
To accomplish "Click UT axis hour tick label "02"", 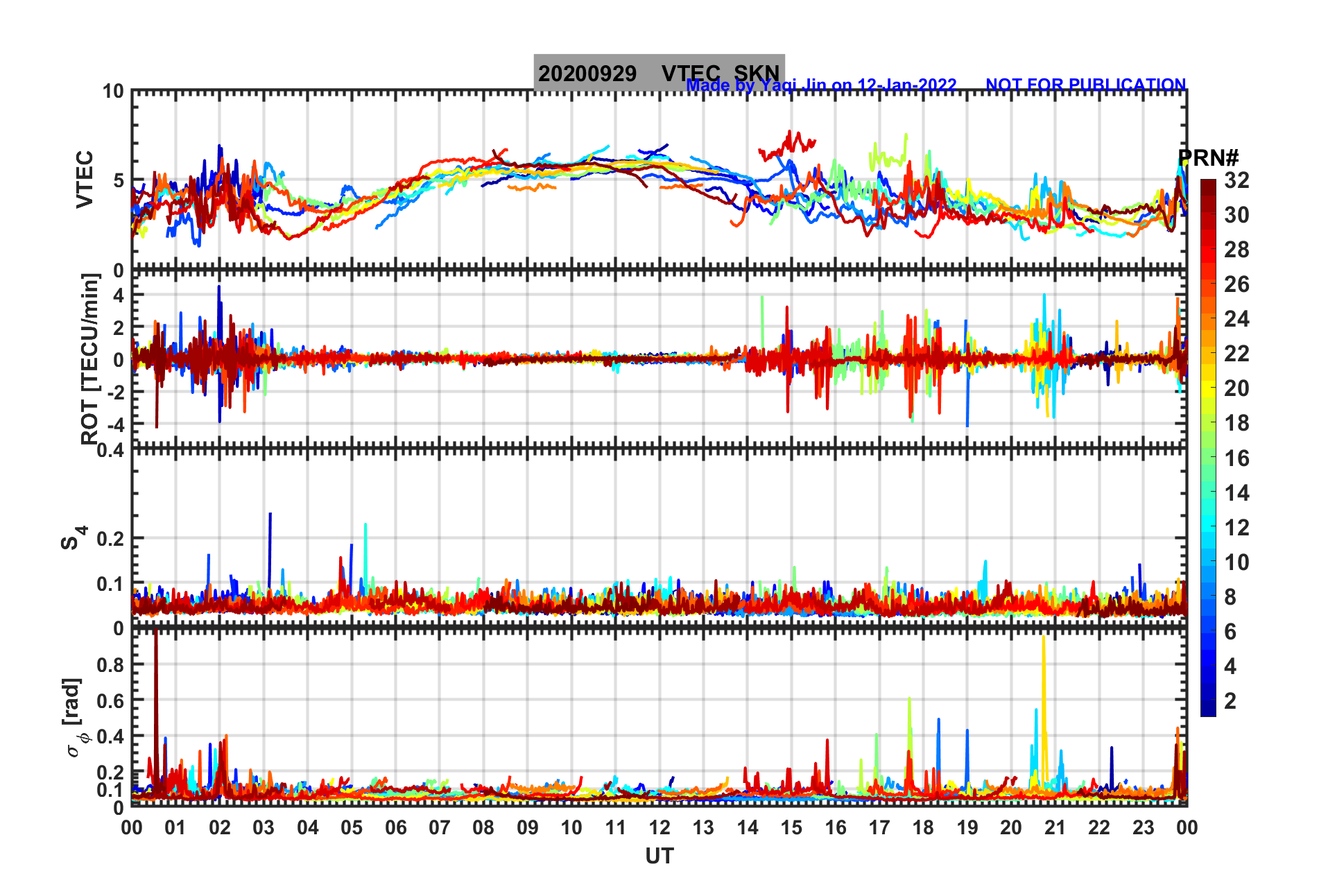I will coord(220,827).
